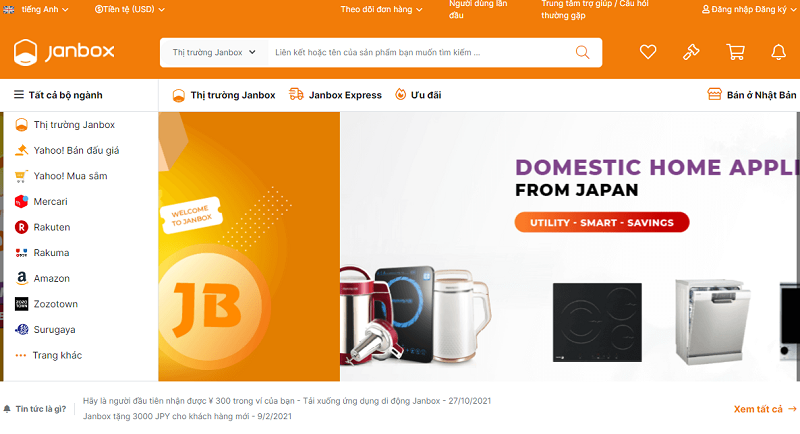Click the wishlist heart icon
The height and width of the screenshot is (434, 800).
tap(648, 52)
